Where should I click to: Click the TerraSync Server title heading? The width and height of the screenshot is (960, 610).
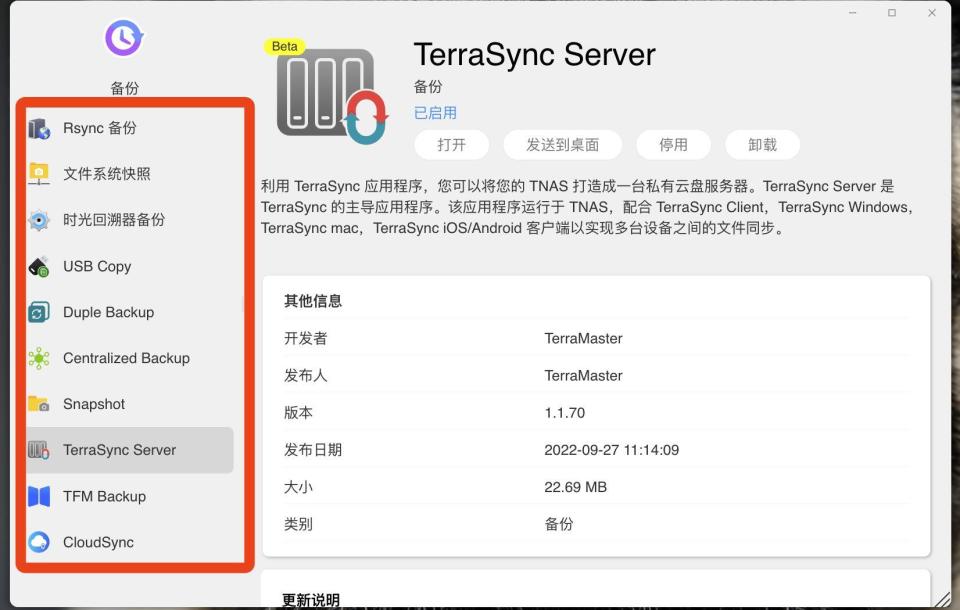click(534, 55)
